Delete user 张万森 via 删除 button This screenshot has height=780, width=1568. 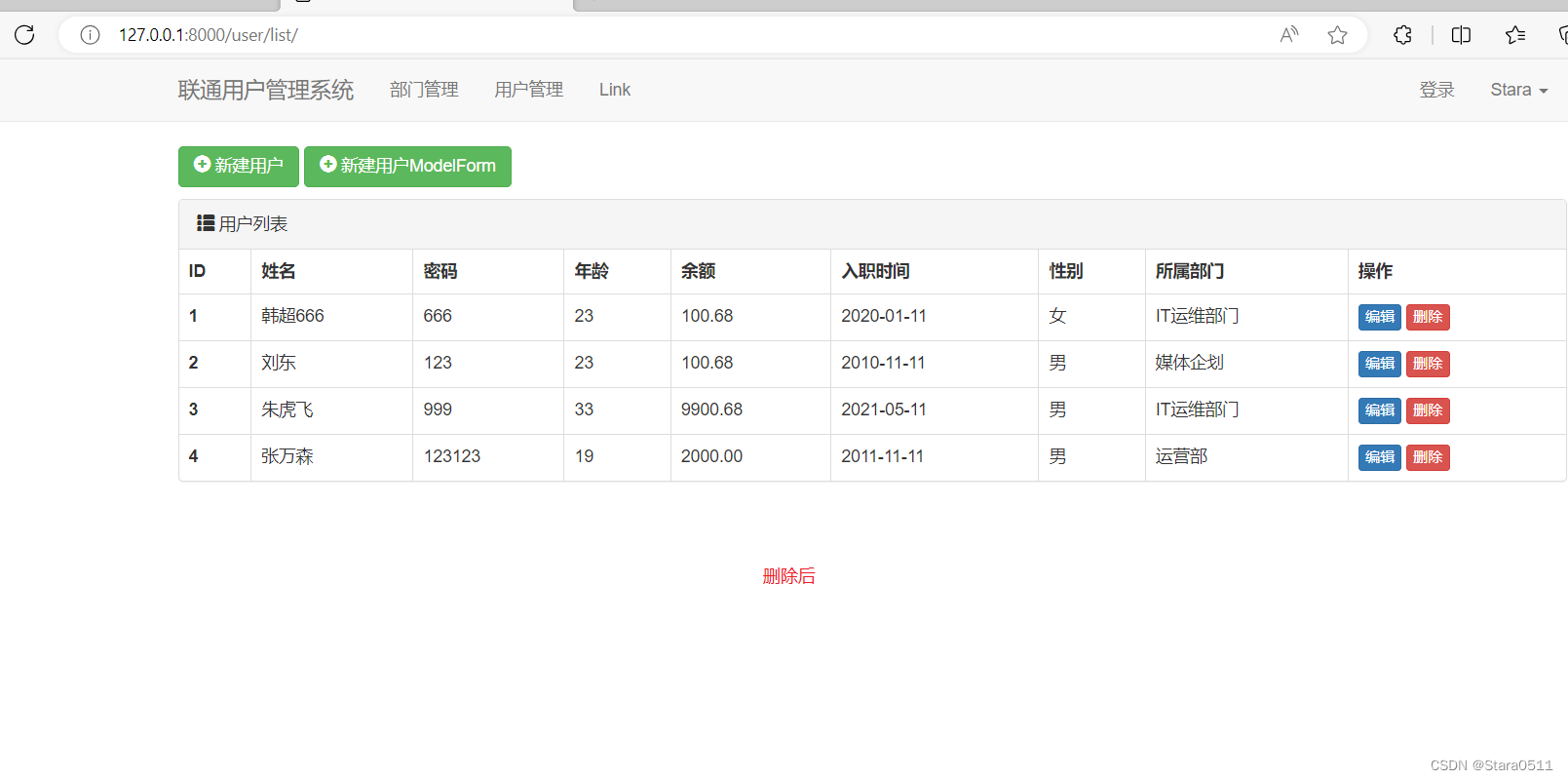1428,457
